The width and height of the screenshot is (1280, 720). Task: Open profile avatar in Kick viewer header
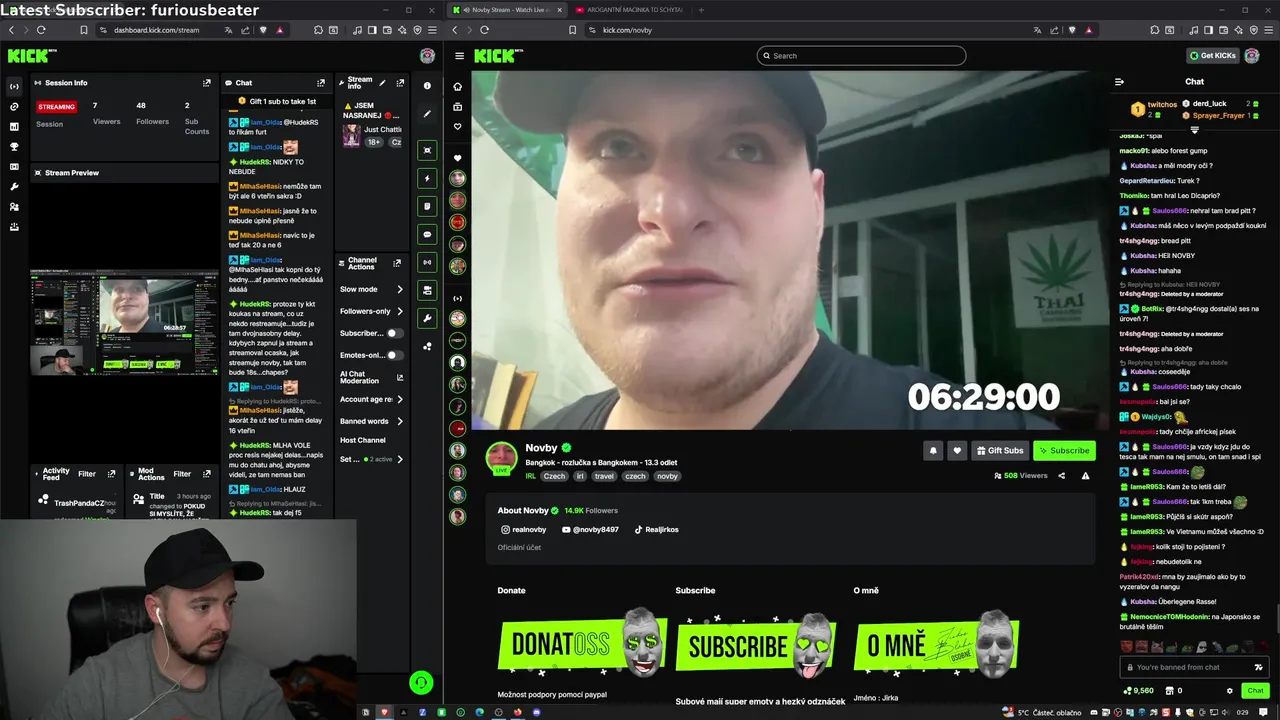(x=1252, y=56)
